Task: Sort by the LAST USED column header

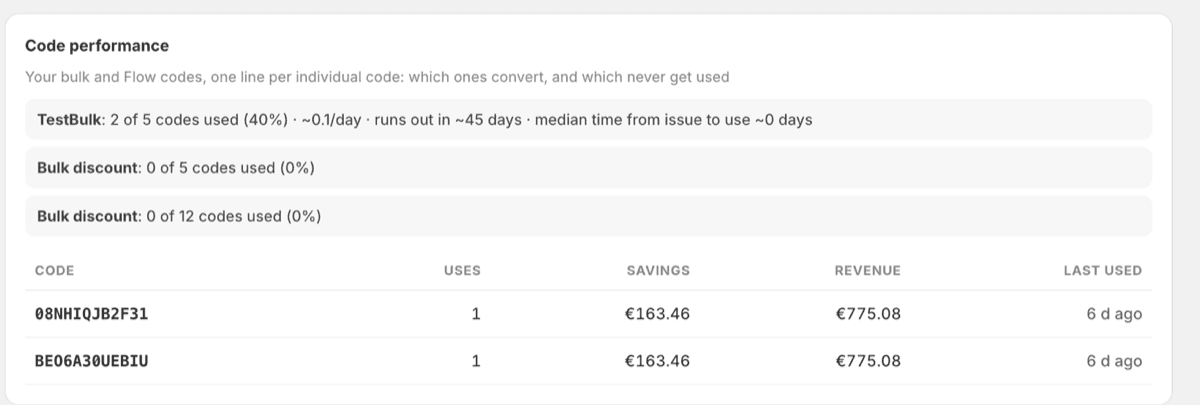Action: [x=1103, y=270]
